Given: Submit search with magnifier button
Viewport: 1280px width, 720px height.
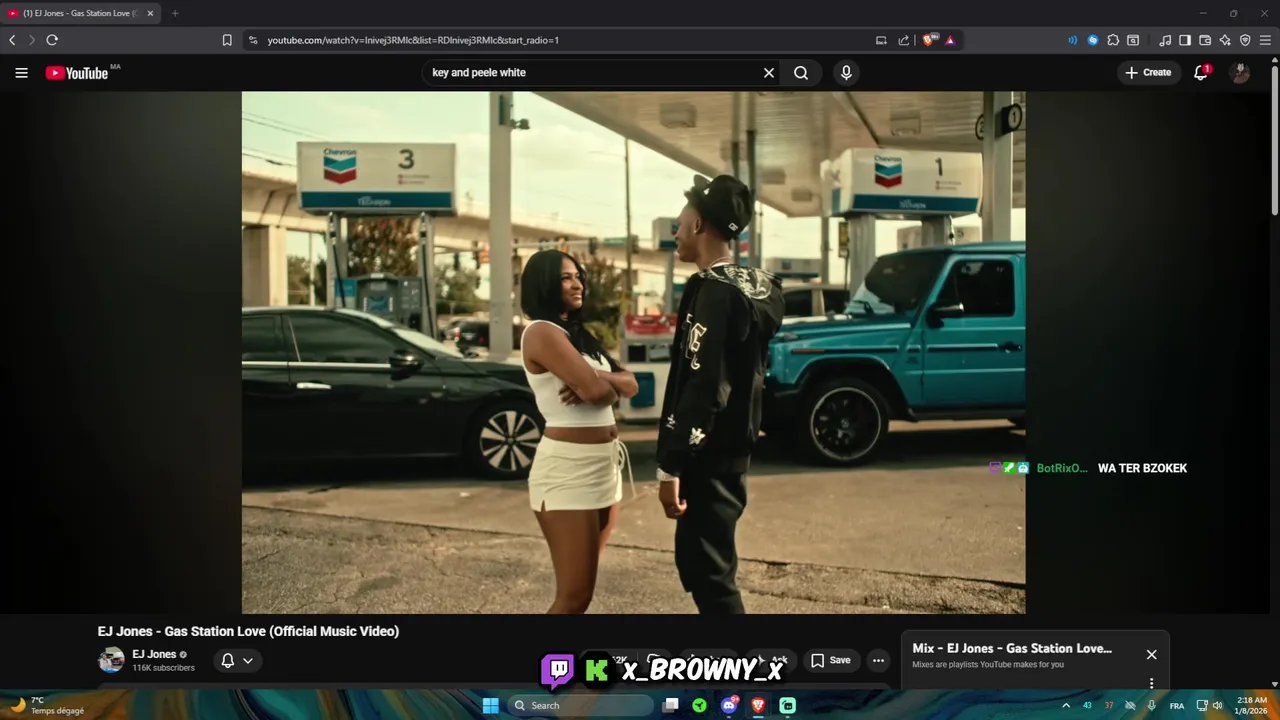Looking at the screenshot, I should coord(801,72).
